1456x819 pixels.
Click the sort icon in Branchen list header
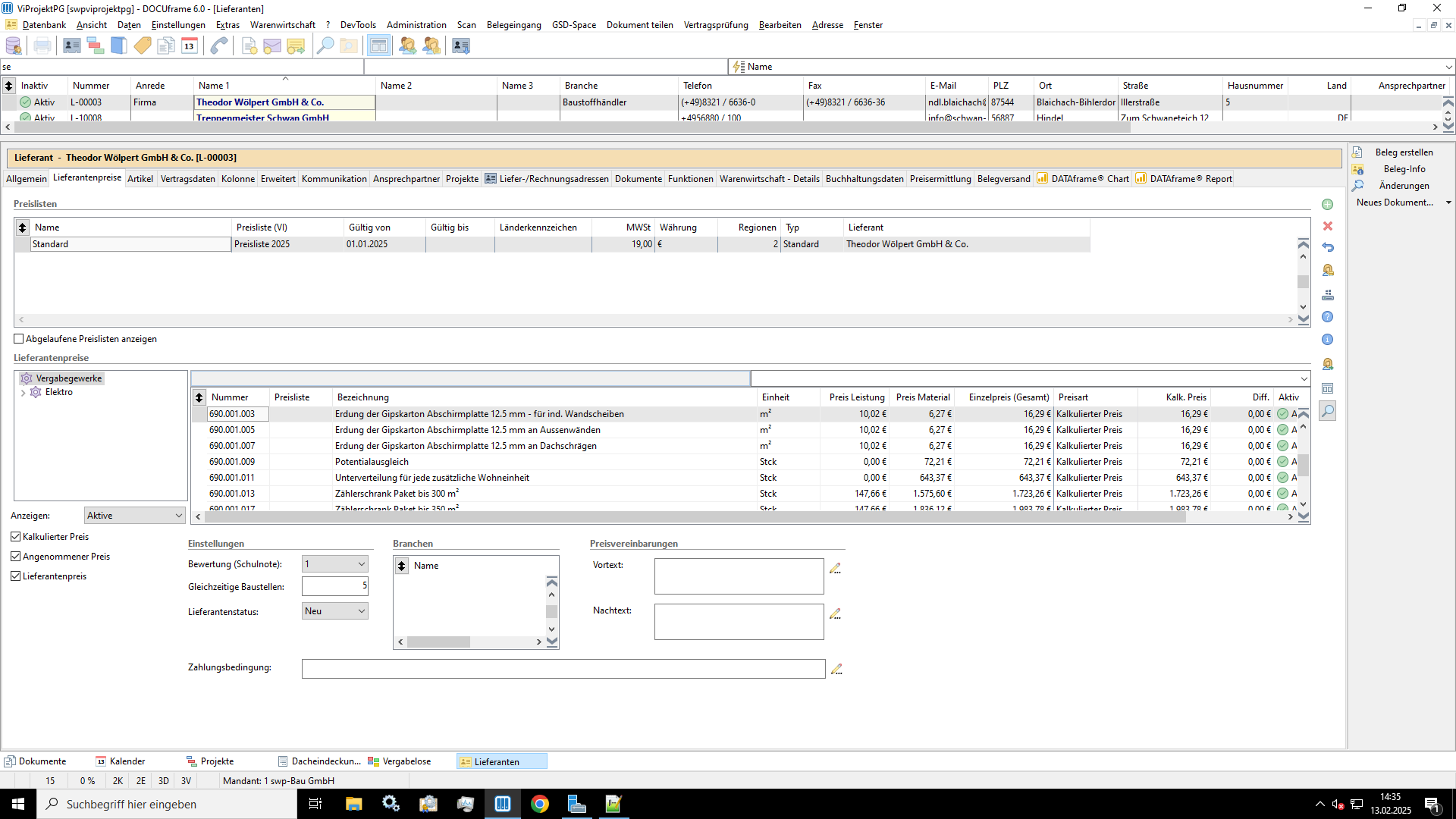click(402, 566)
